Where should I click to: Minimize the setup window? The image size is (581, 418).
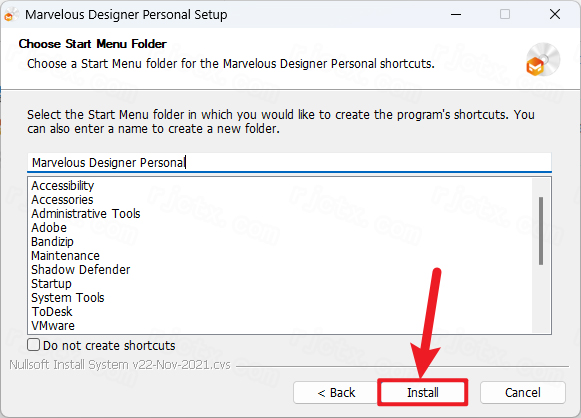456,14
